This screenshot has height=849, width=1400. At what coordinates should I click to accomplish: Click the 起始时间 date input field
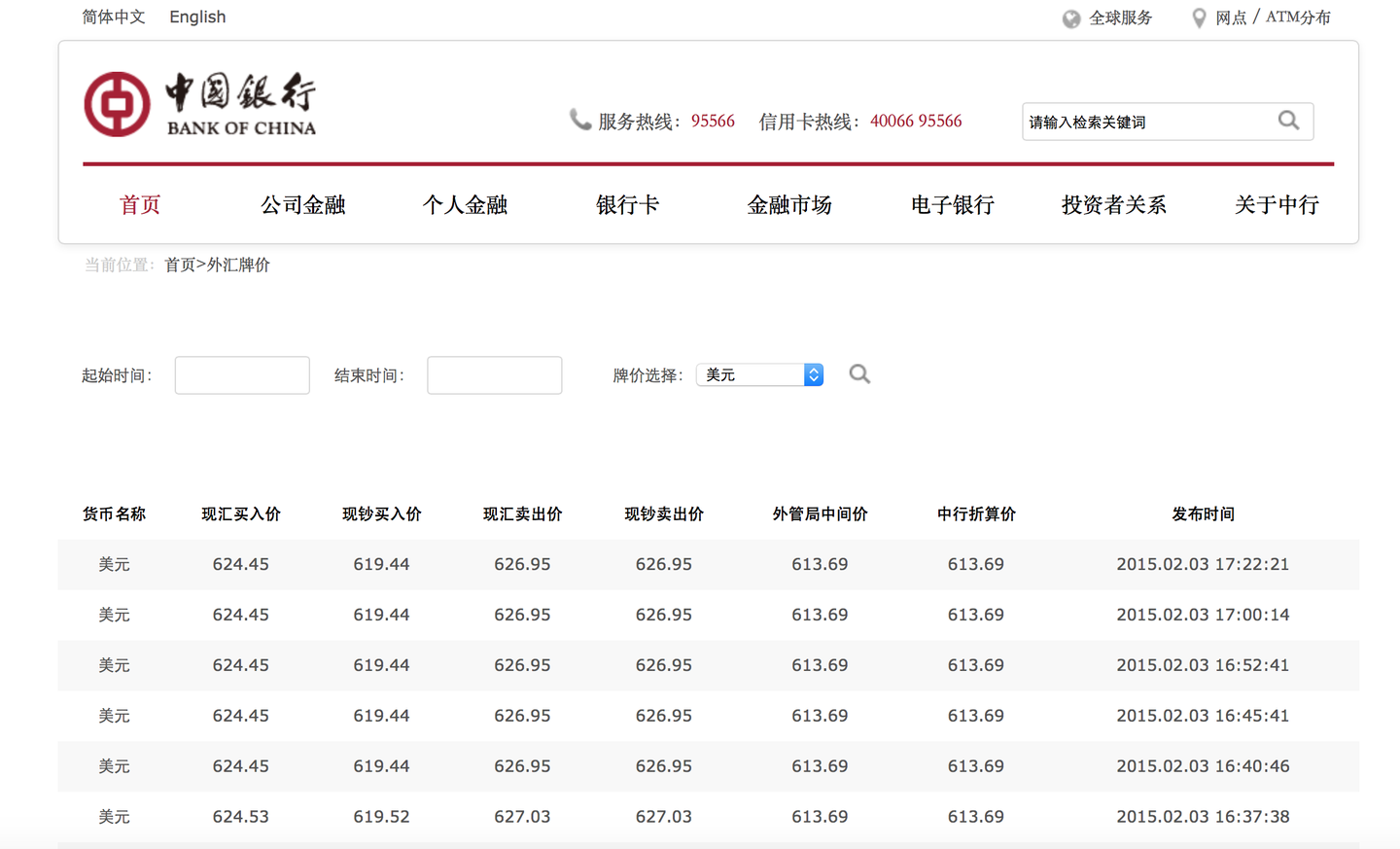pyautogui.click(x=241, y=374)
